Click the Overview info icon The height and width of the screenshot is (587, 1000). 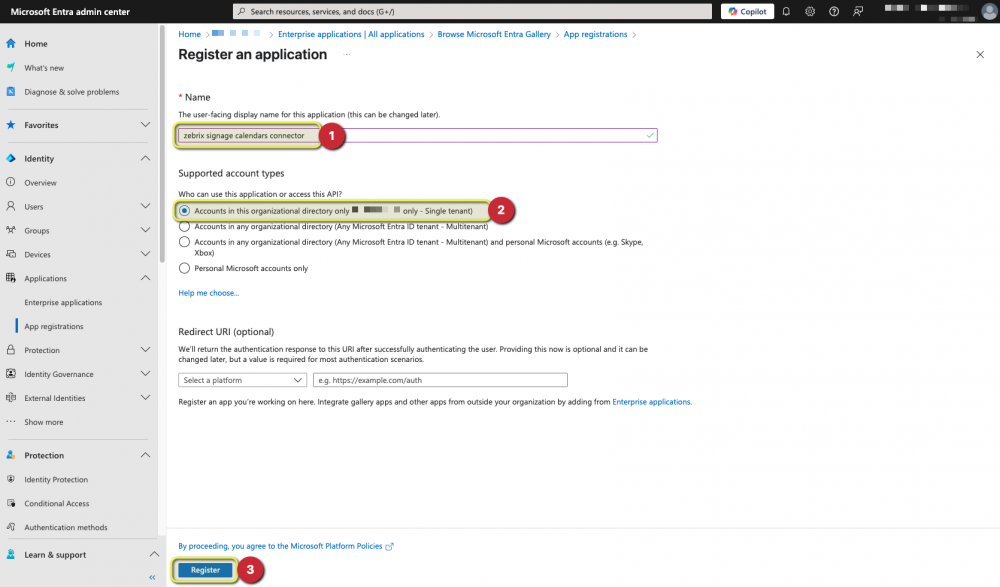11,182
